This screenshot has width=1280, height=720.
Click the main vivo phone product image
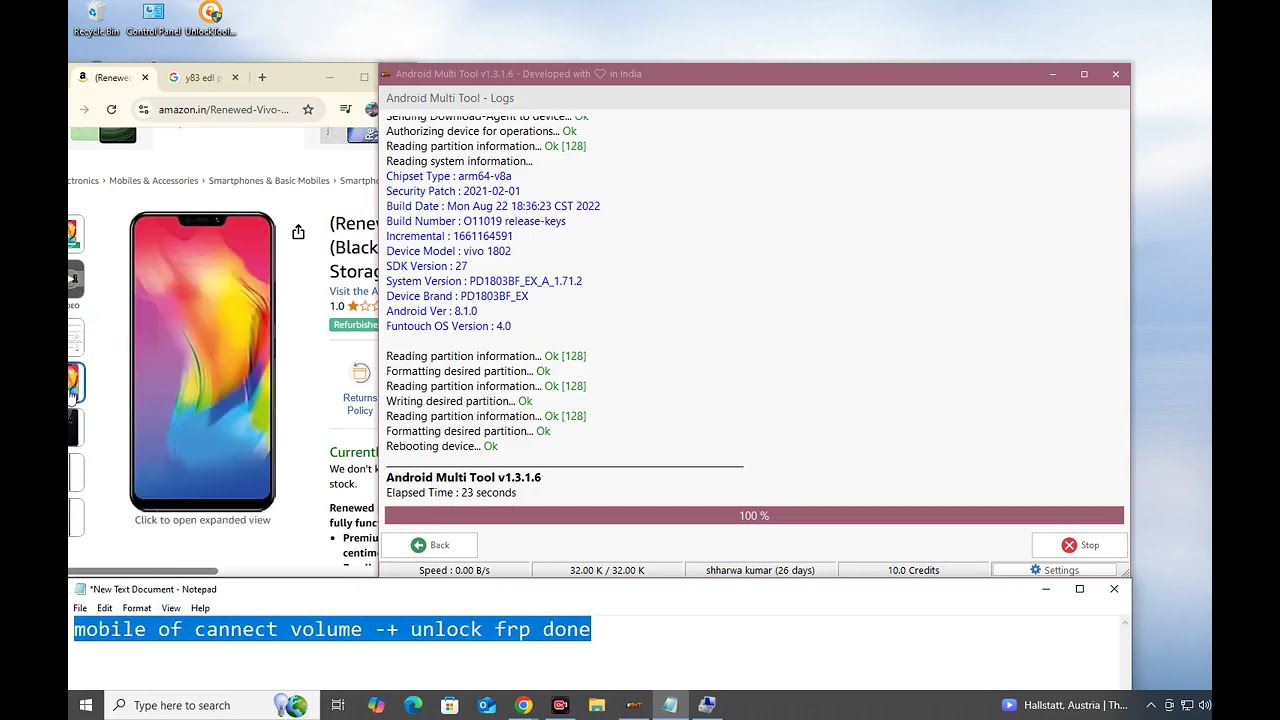(202, 361)
